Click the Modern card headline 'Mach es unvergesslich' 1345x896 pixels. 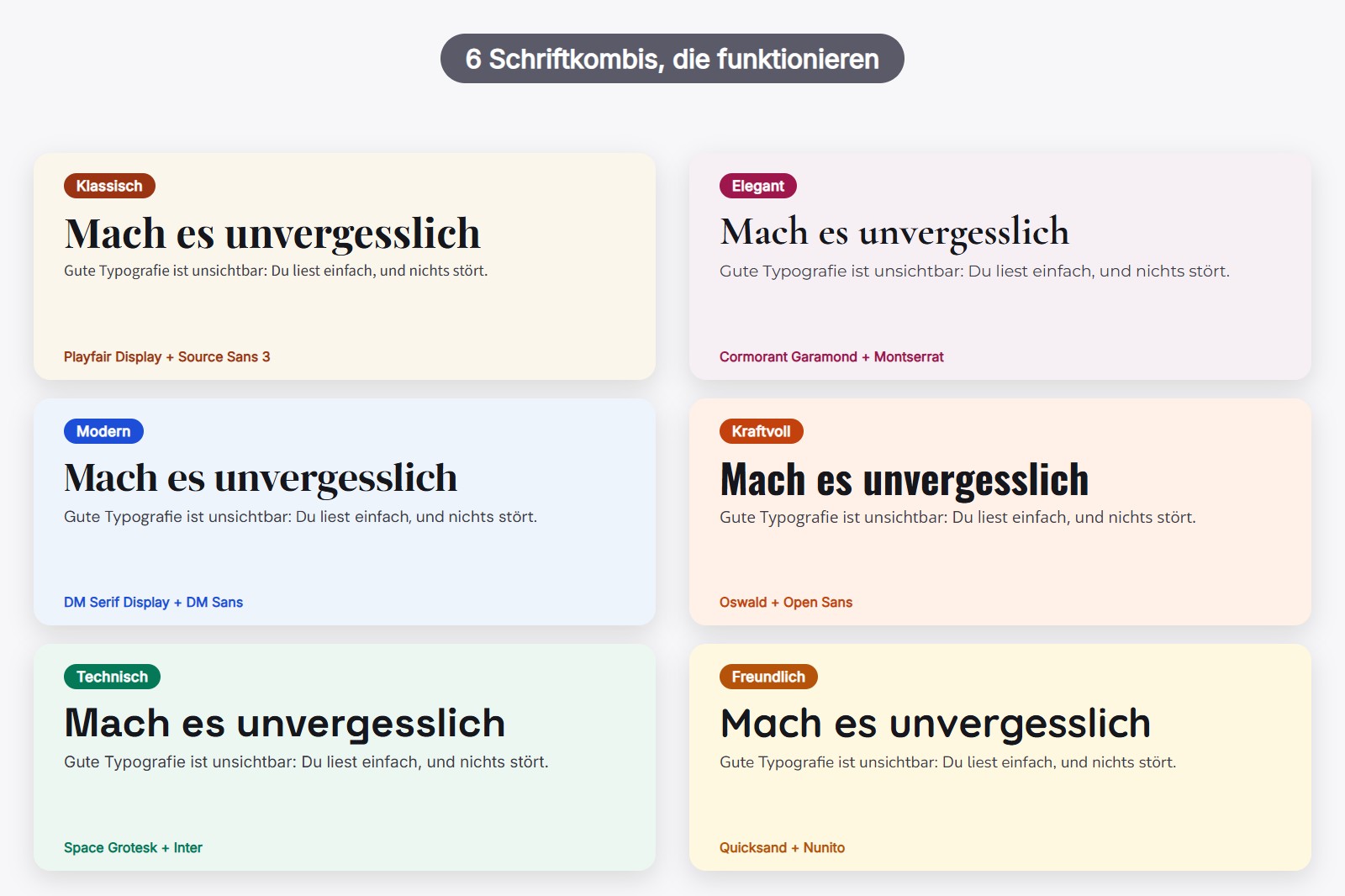pyautogui.click(x=261, y=478)
